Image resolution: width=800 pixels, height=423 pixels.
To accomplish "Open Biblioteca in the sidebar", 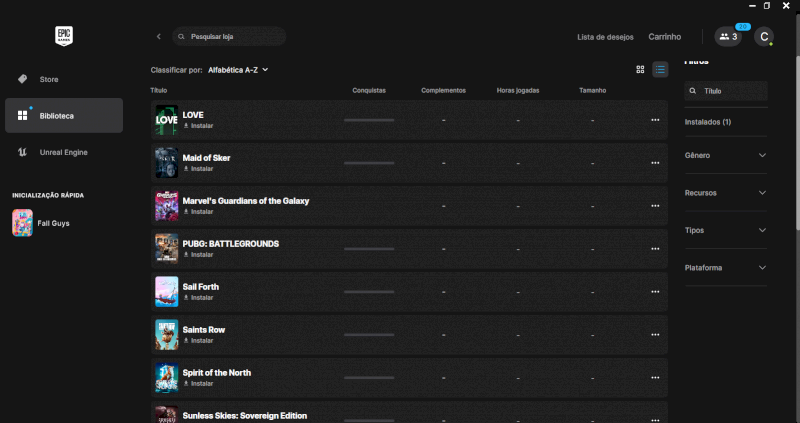I will pos(64,116).
